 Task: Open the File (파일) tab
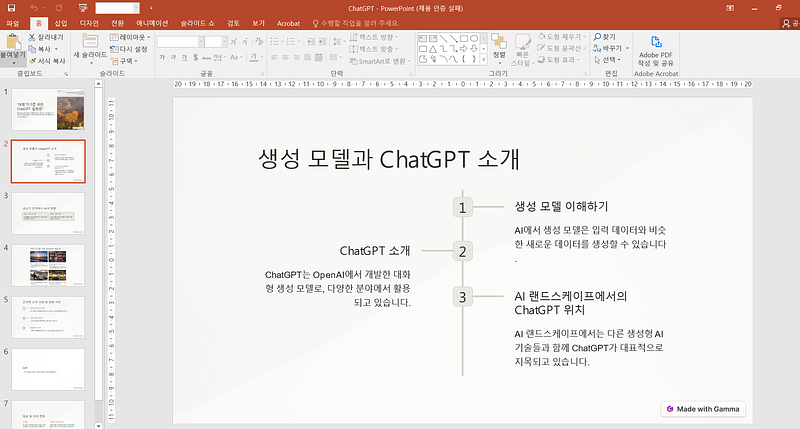[x=12, y=23]
